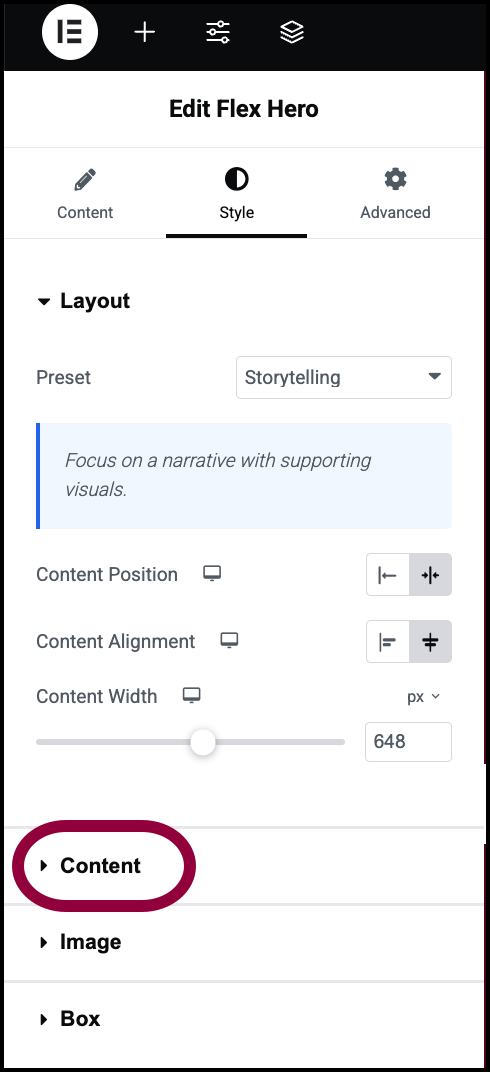Click the pencil icon for Content tab
The image size is (490, 1072).
[85, 180]
